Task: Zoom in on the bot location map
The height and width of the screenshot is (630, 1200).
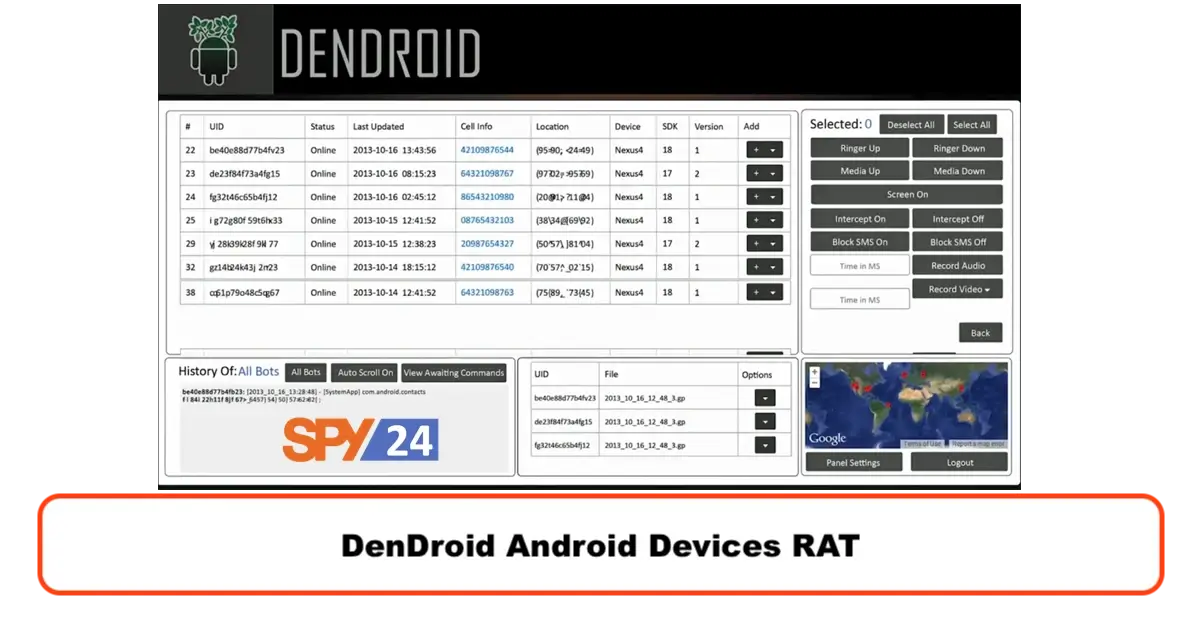Action: coord(815,372)
